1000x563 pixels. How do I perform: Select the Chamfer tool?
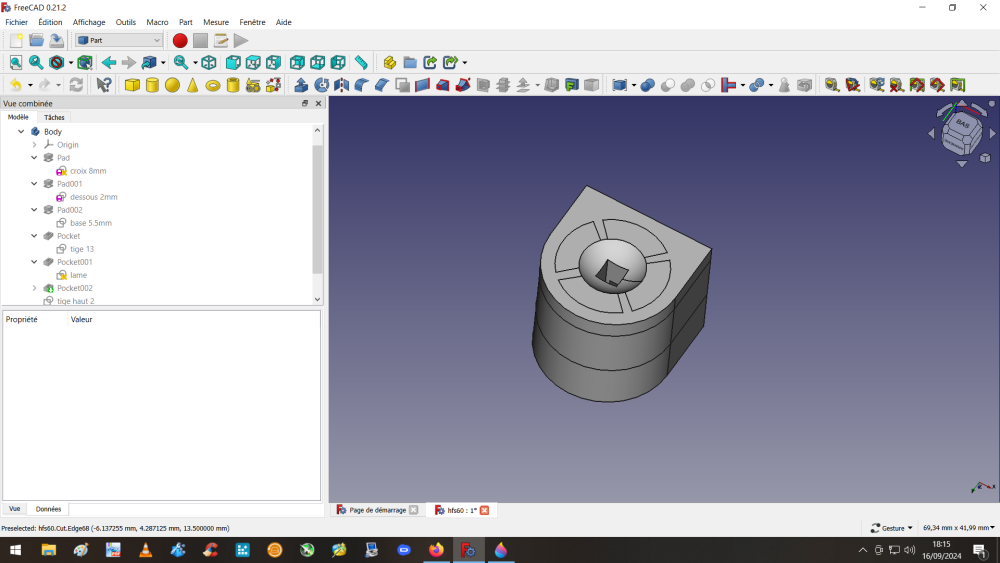click(x=382, y=85)
